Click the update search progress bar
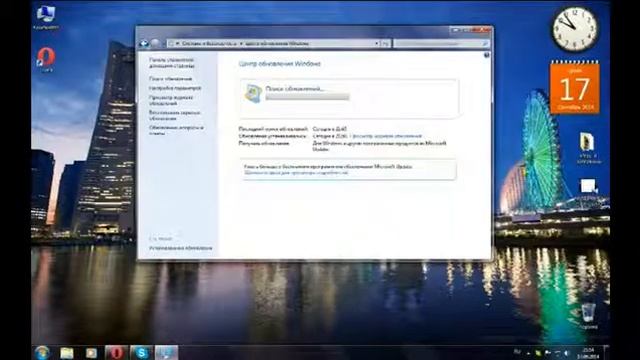This screenshot has width=640, height=360. (307, 97)
